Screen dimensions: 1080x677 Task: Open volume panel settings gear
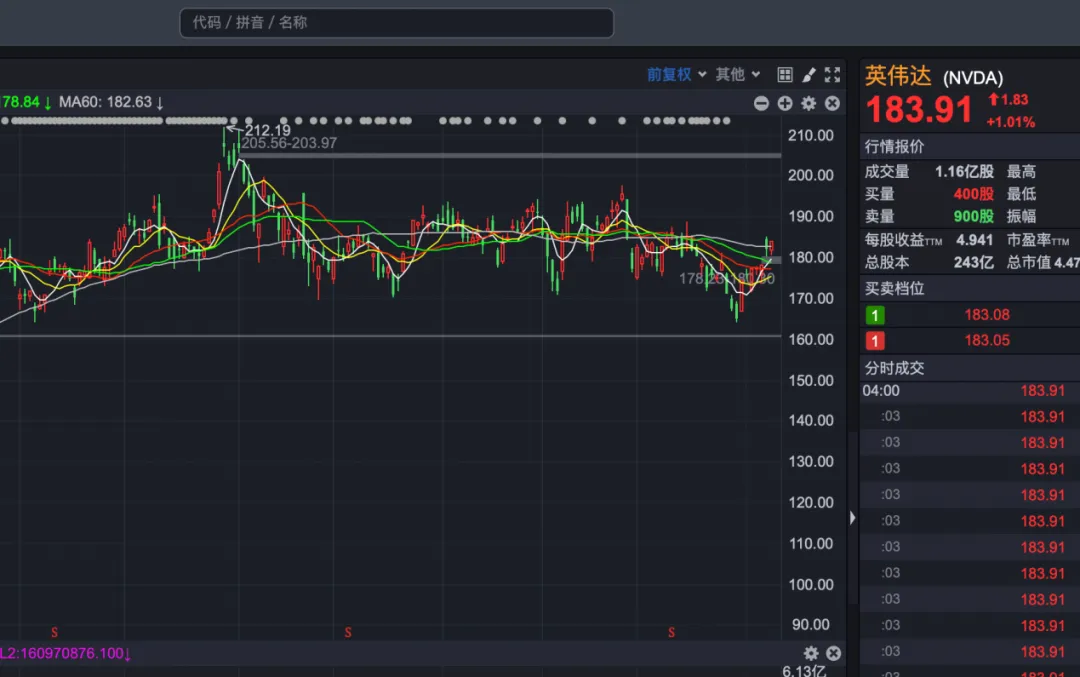pos(811,653)
